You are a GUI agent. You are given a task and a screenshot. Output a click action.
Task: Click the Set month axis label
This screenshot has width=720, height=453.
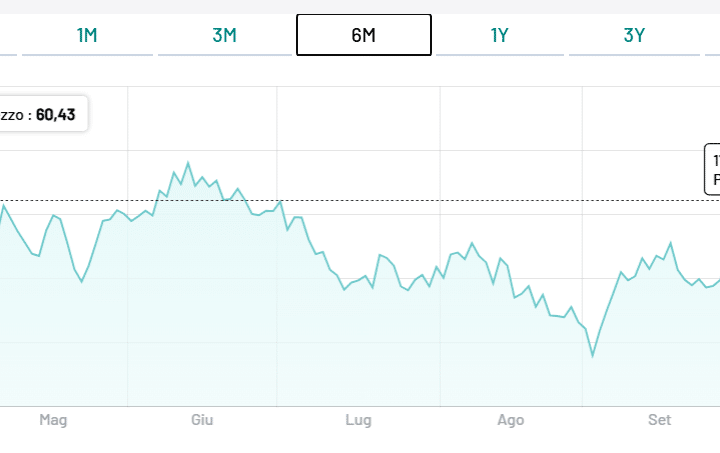click(x=660, y=420)
